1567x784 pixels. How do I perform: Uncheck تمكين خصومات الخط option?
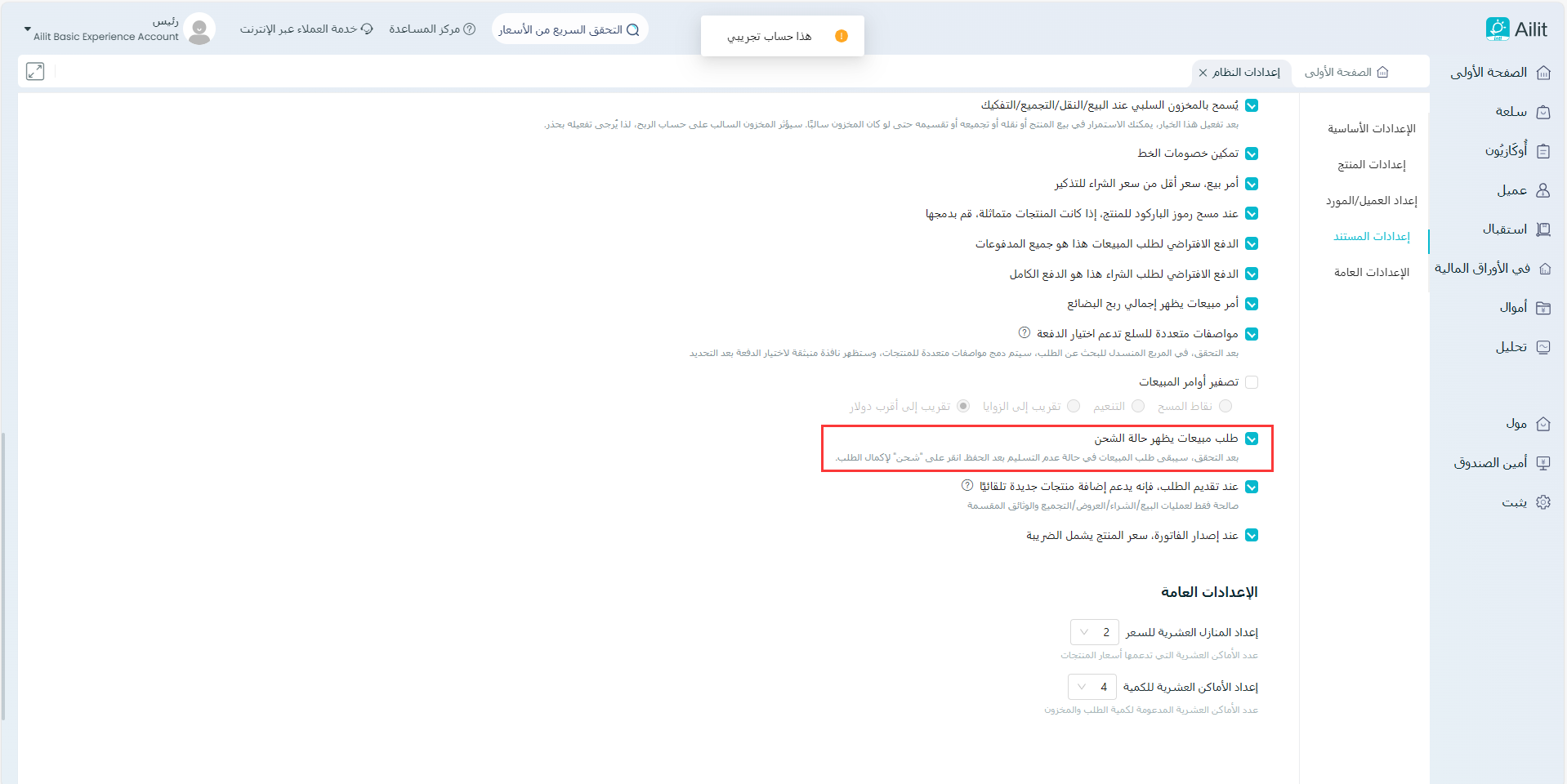coord(1252,154)
